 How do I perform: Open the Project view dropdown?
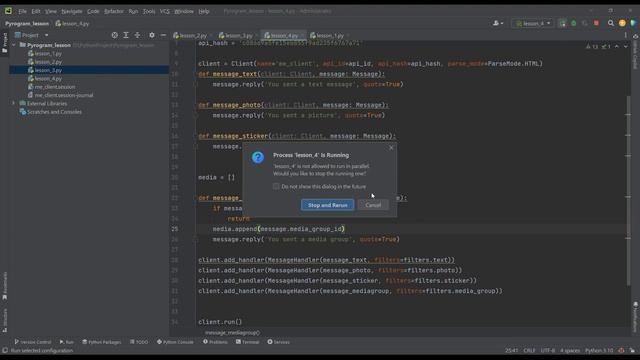tap(31, 36)
